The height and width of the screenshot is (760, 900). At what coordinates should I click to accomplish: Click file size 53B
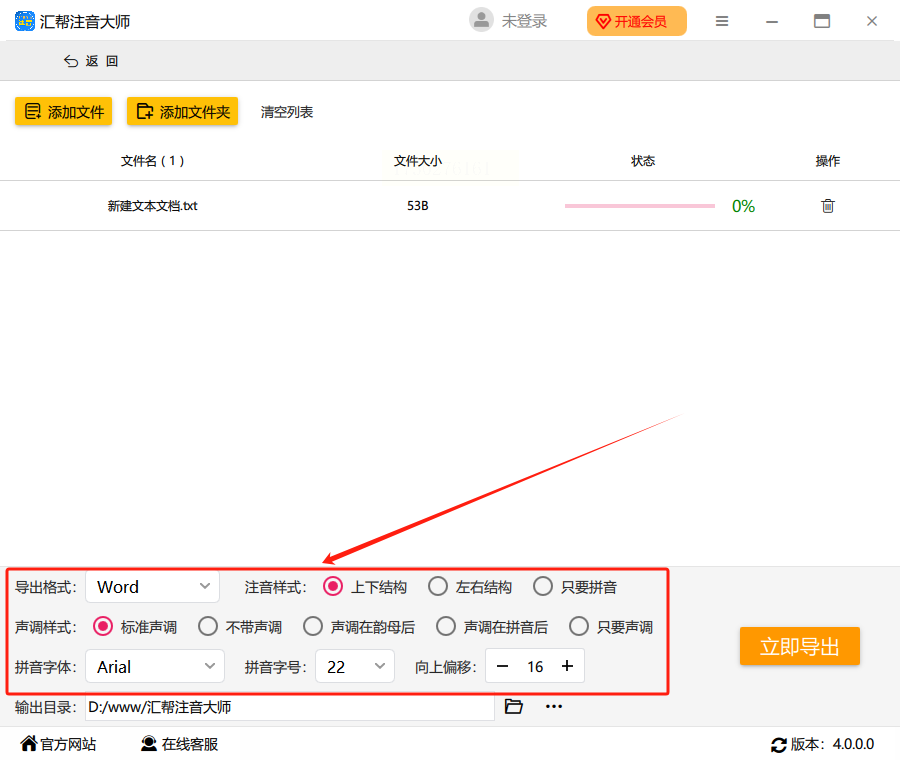pos(418,205)
